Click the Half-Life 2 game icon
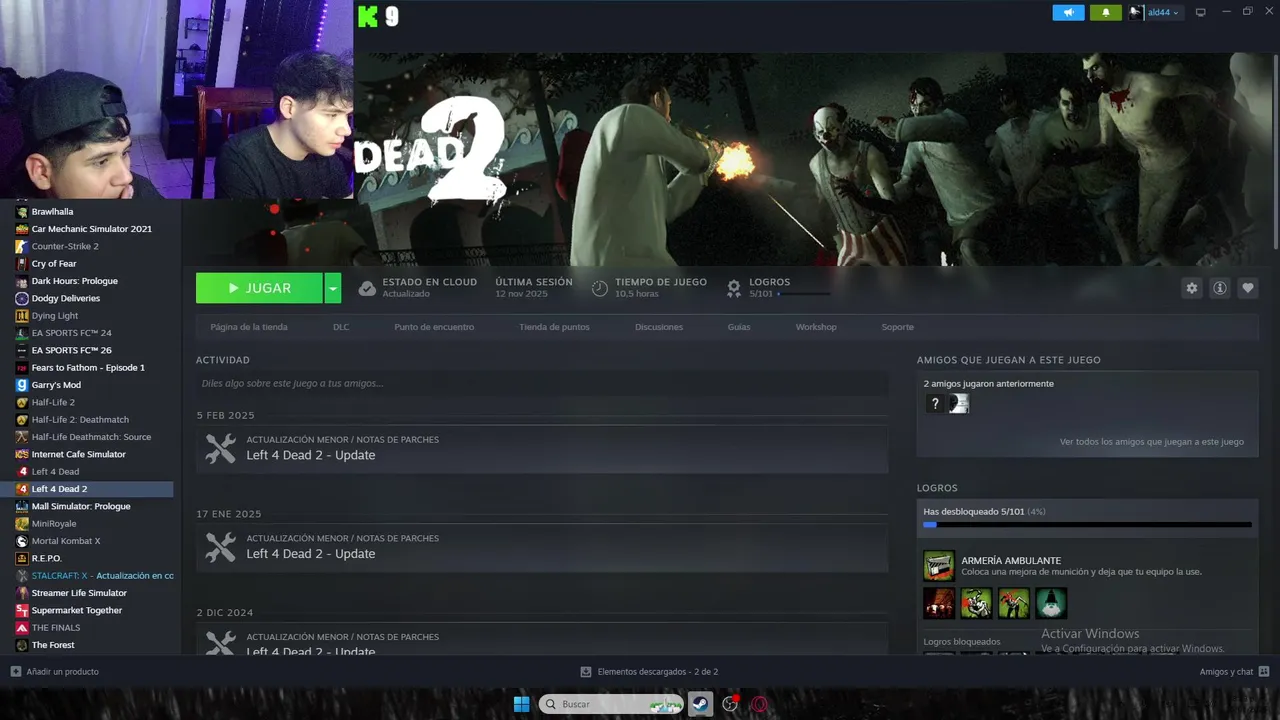Viewport: 1280px width, 720px height. coord(22,402)
